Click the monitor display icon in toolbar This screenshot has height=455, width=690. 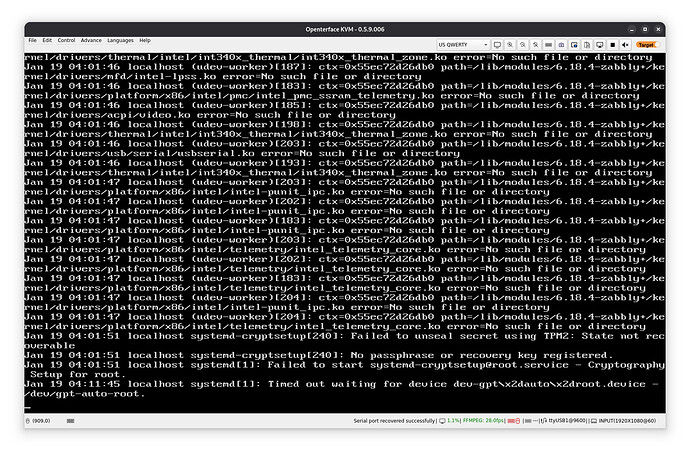(497, 44)
